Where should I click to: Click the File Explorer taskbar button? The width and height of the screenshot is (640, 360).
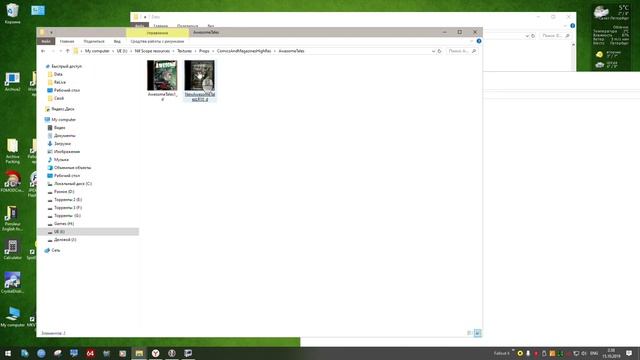[x=139, y=353]
